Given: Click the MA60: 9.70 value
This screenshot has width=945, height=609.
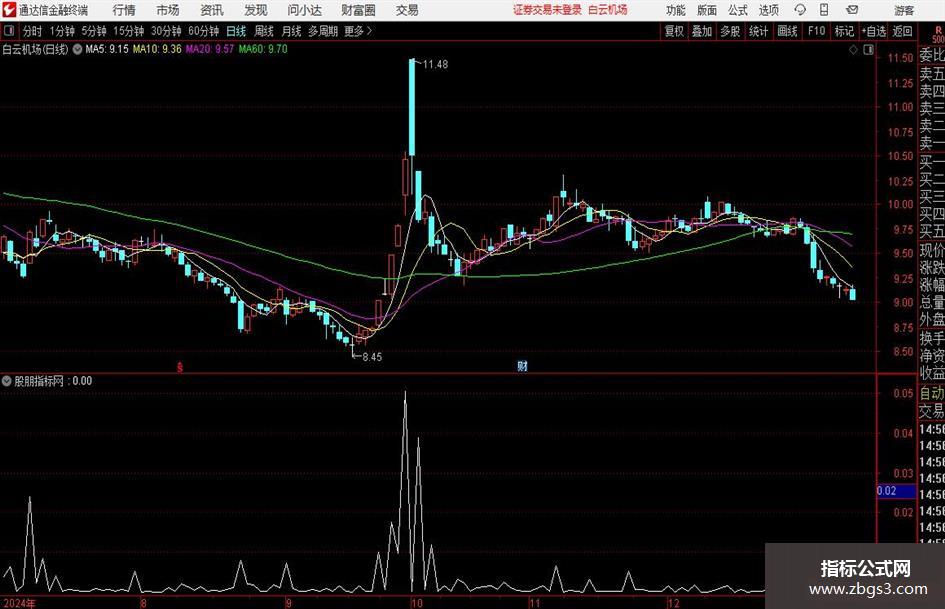Looking at the screenshot, I should (x=263, y=49).
